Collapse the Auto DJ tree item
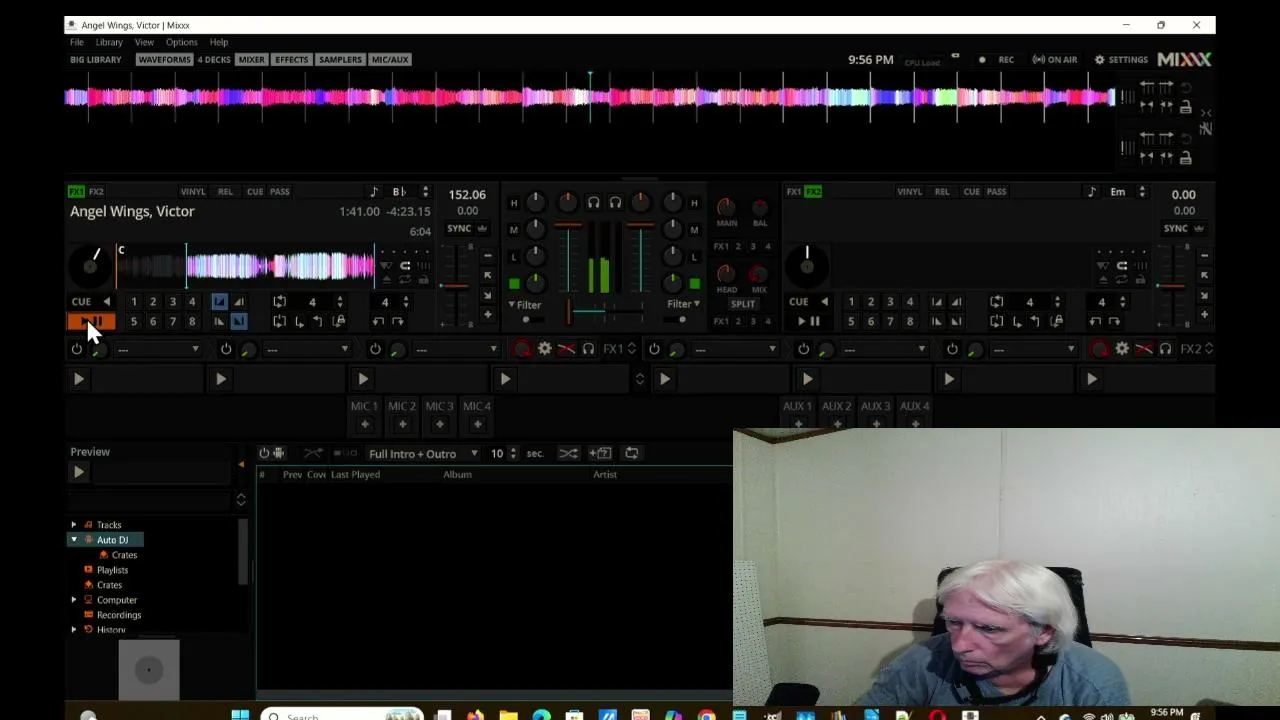This screenshot has width=1280, height=720. coord(73,540)
